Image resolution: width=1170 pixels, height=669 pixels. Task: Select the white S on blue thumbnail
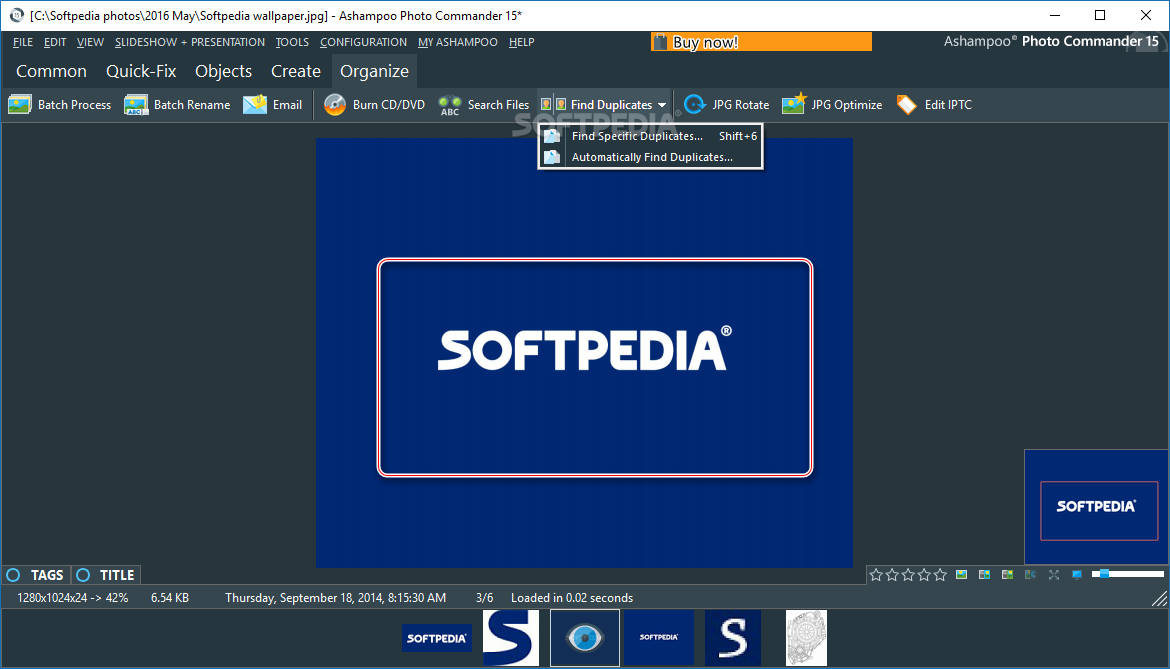733,638
